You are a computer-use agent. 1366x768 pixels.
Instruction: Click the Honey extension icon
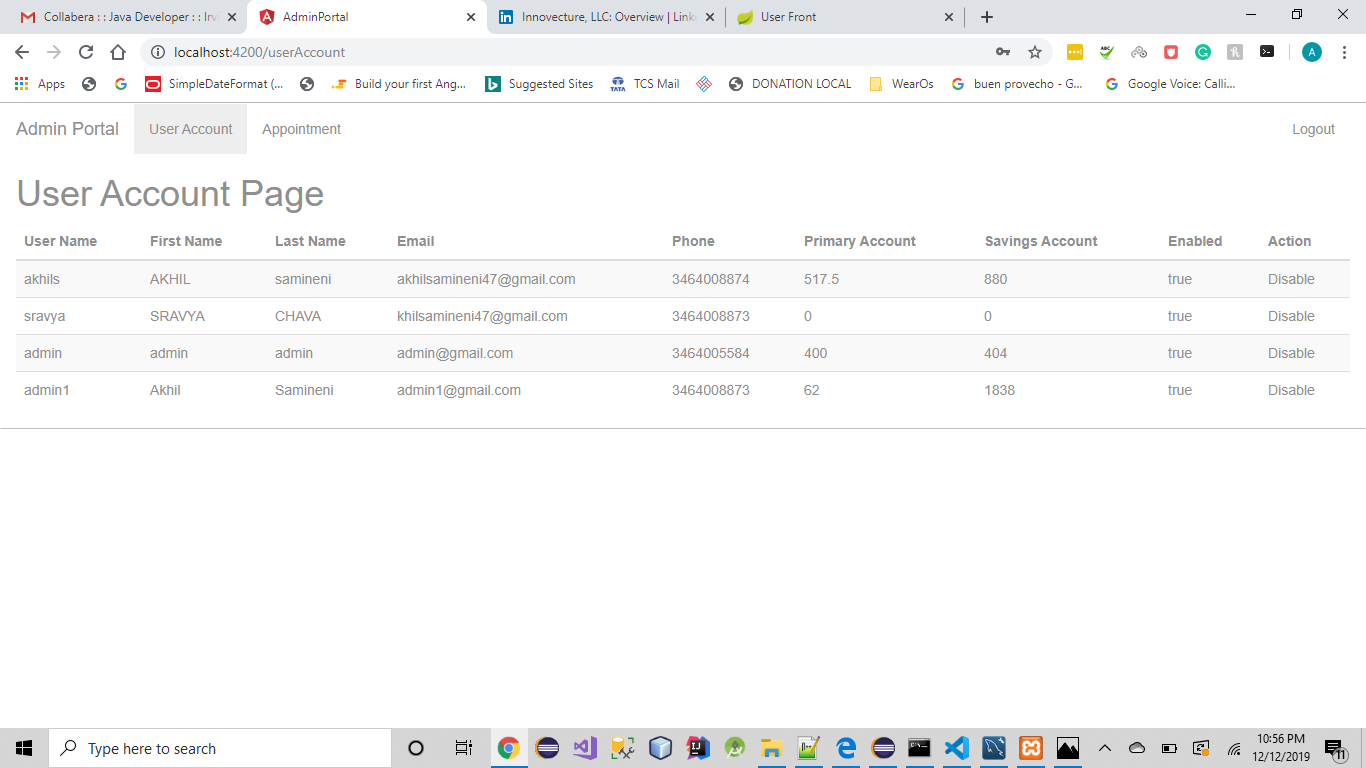click(x=1235, y=52)
